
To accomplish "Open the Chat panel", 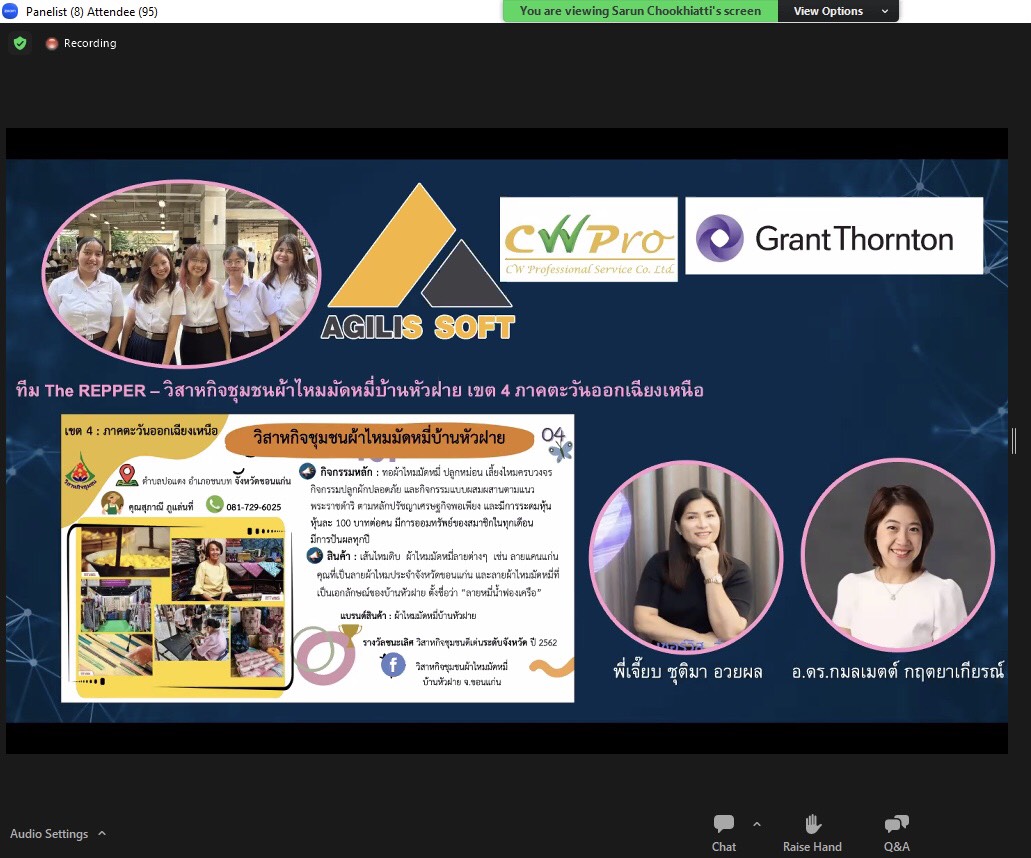I will pos(723,833).
